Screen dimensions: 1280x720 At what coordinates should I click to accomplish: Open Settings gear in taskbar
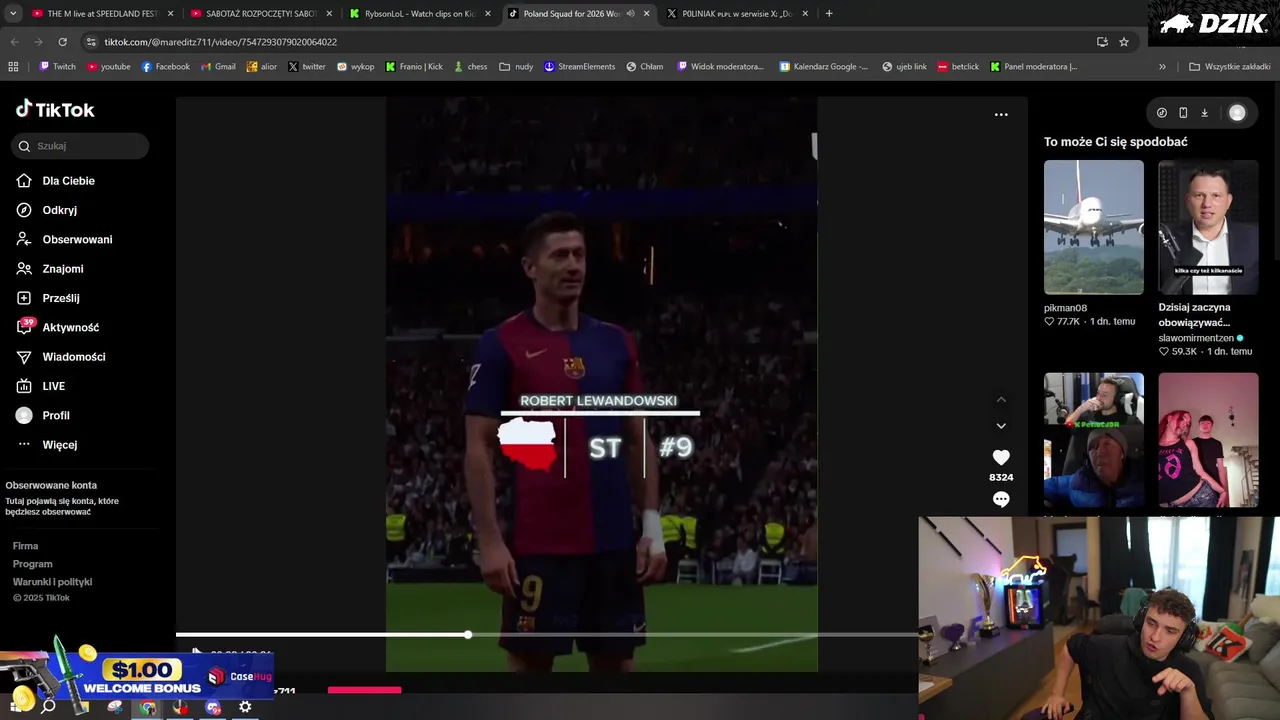pos(245,707)
